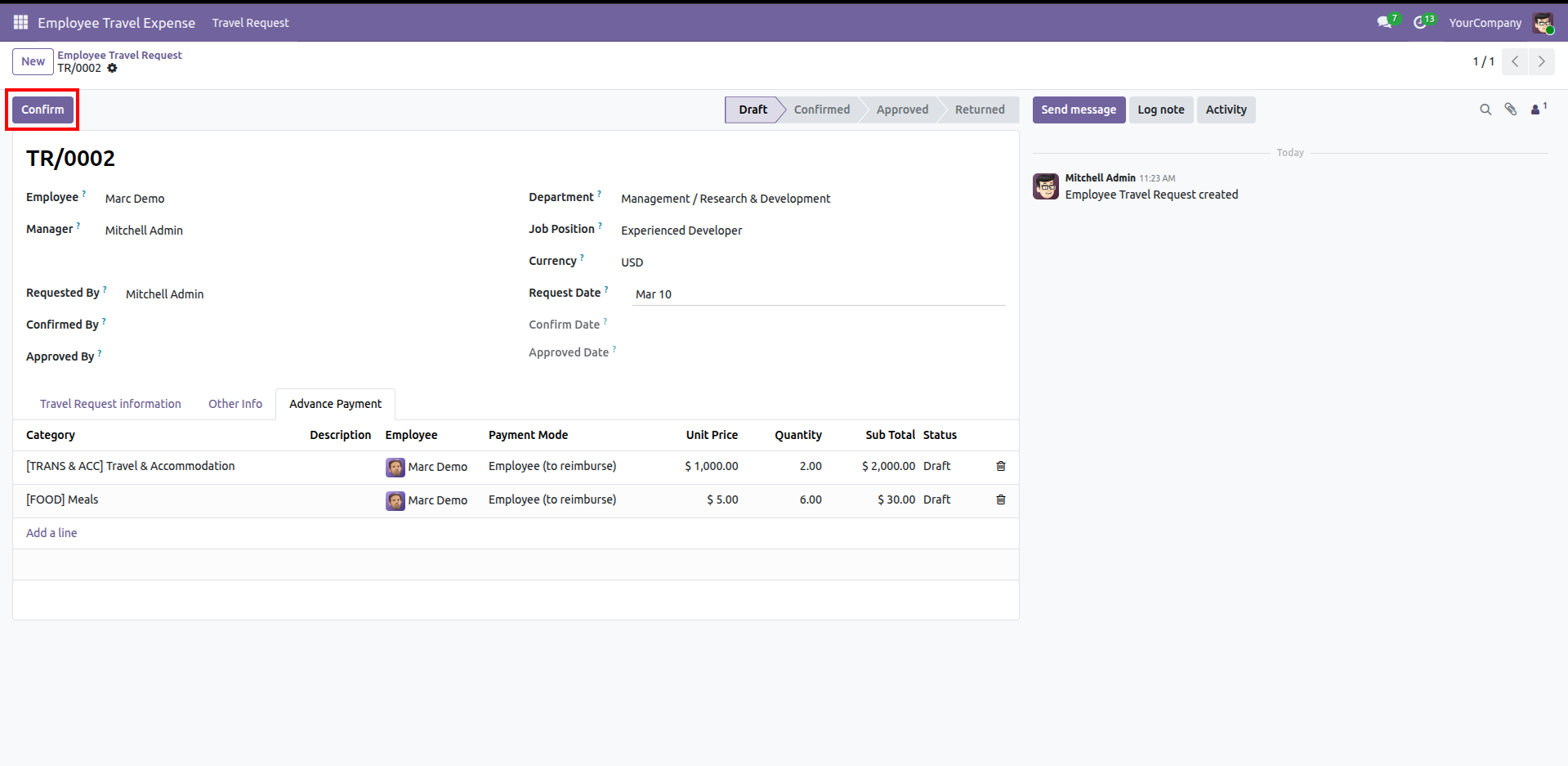The height and width of the screenshot is (766, 1568).
Task: Switch to the Other Info tab
Action: point(235,404)
